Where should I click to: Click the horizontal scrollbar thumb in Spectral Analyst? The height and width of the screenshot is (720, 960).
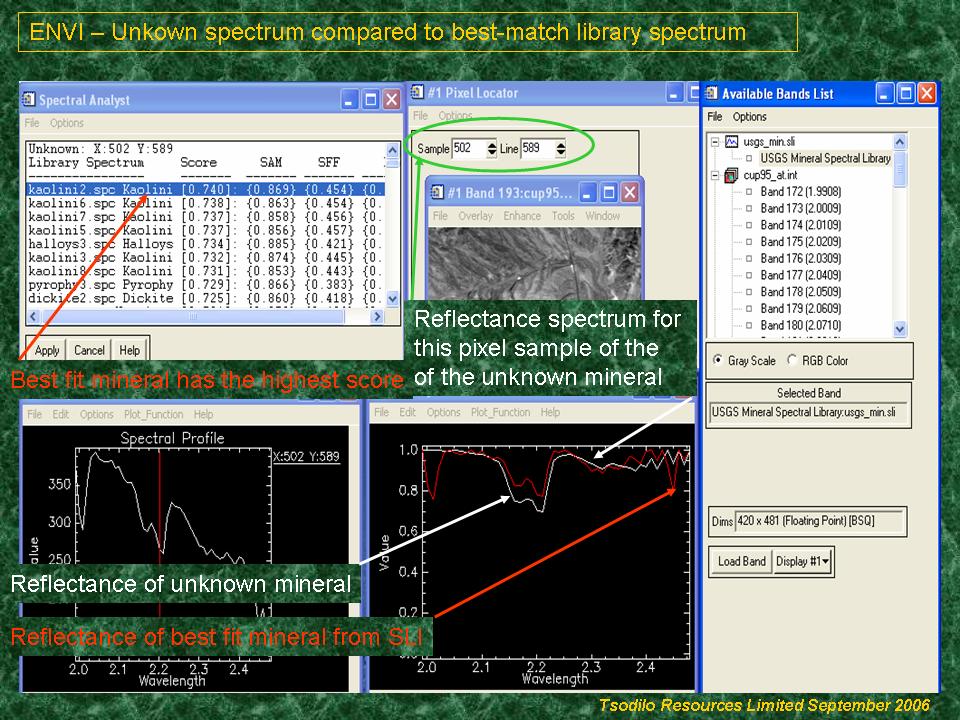(x=192, y=317)
